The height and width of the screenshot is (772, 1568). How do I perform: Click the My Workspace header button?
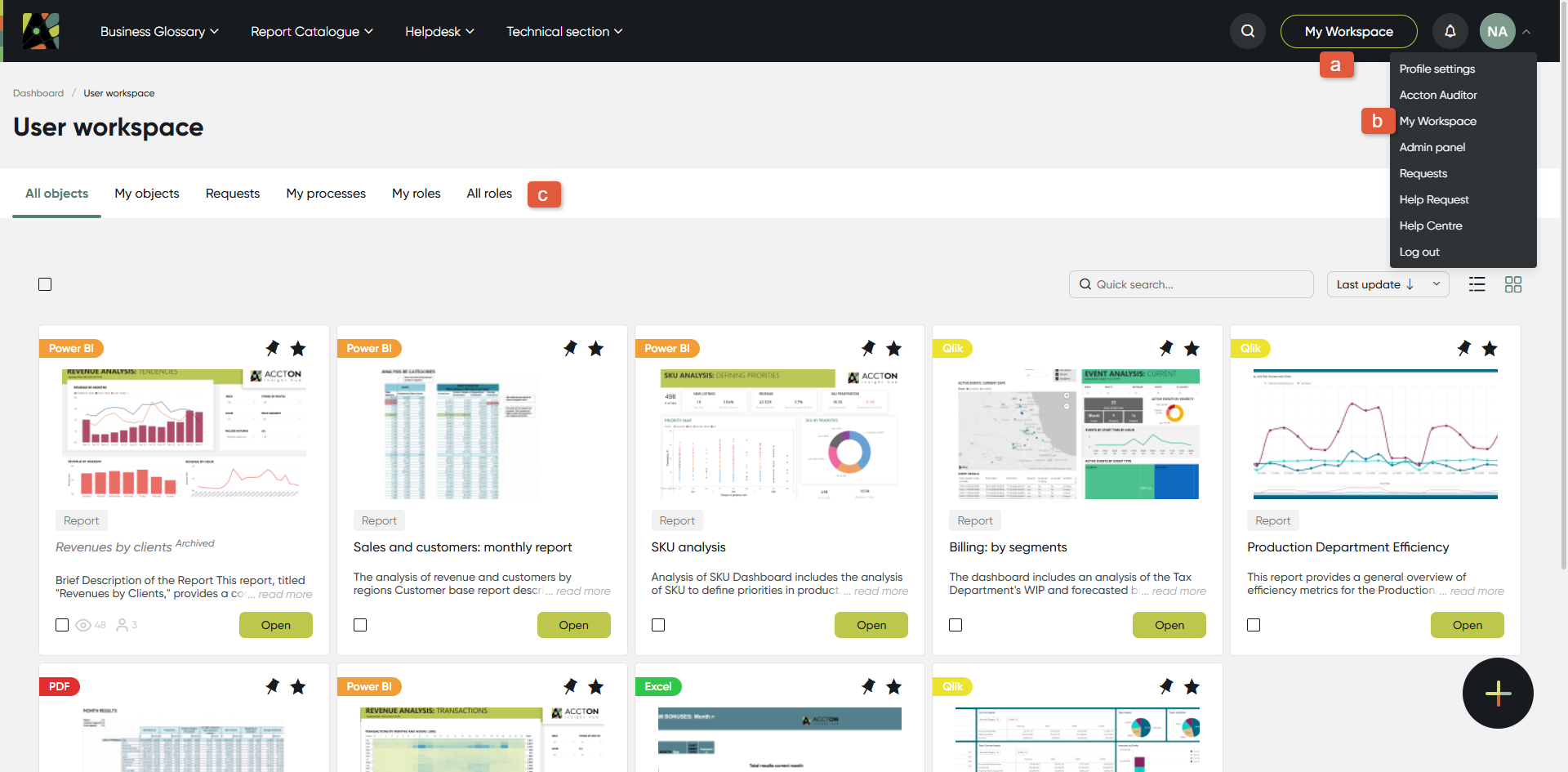click(x=1348, y=31)
